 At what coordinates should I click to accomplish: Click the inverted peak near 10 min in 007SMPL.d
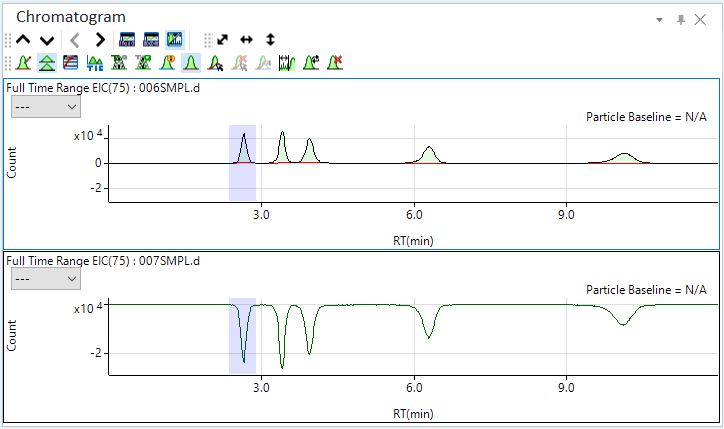pyautogui.click(x=623, y=315)
